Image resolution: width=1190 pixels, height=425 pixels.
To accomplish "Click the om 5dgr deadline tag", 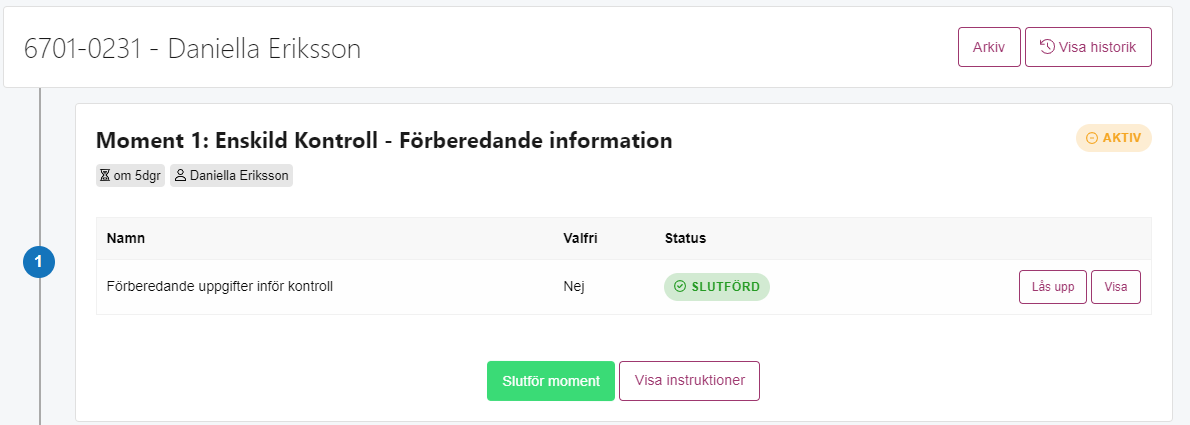I will coord(131,175).
